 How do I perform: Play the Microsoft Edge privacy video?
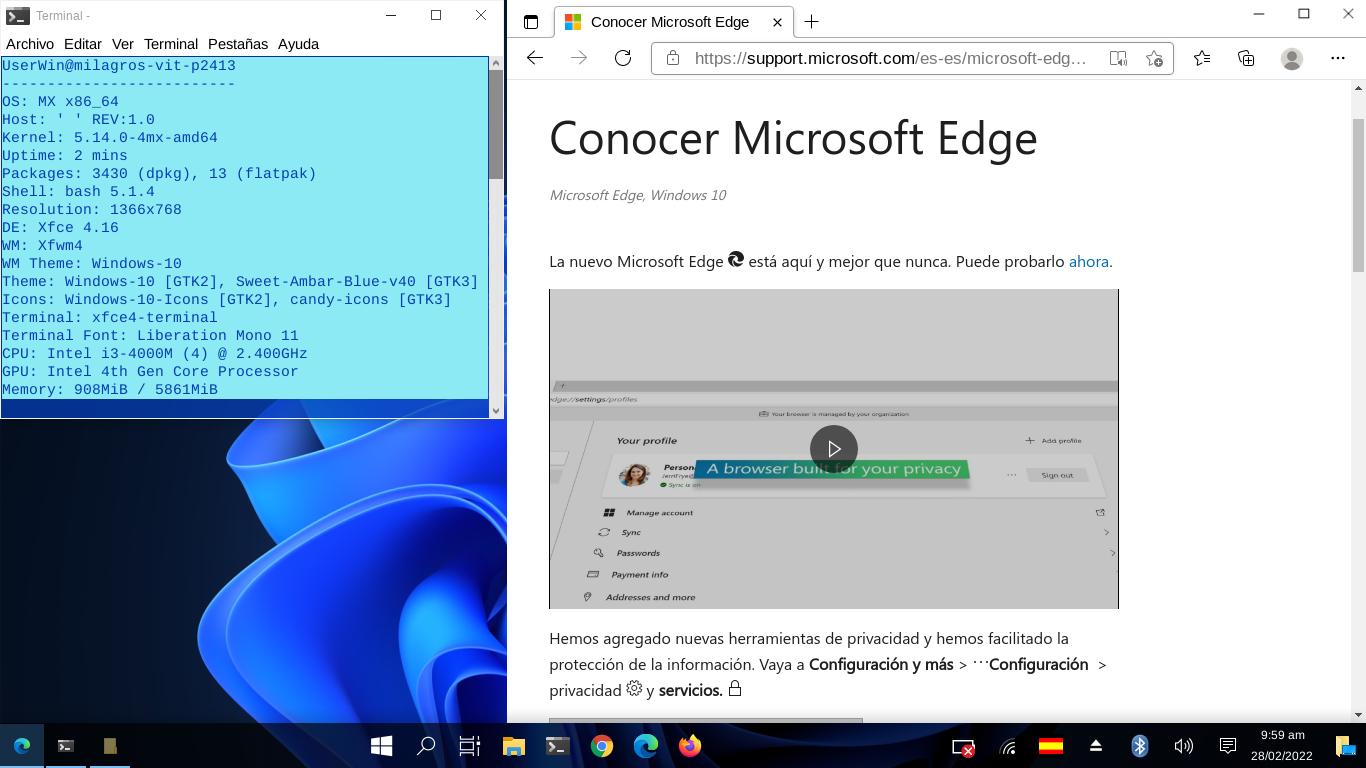tap(834, 449)
